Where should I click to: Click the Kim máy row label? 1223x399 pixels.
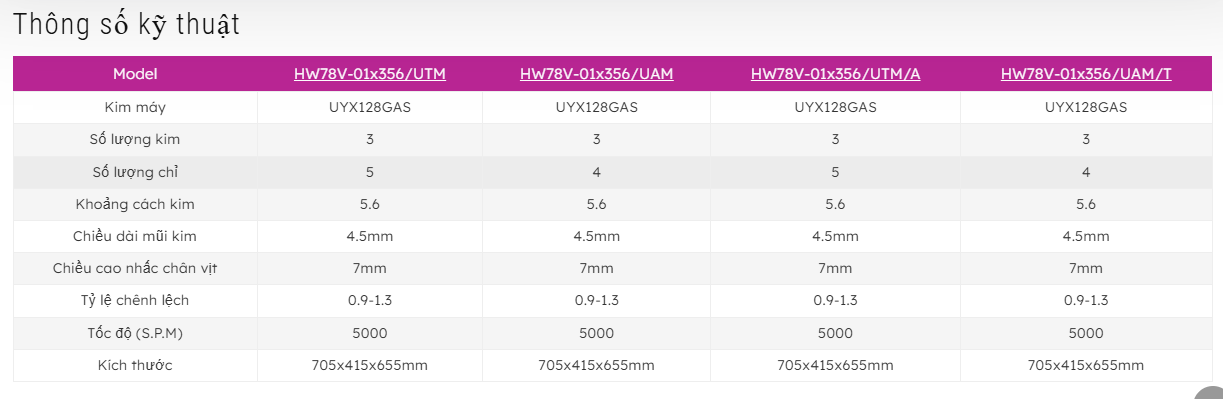coord(135,107)
